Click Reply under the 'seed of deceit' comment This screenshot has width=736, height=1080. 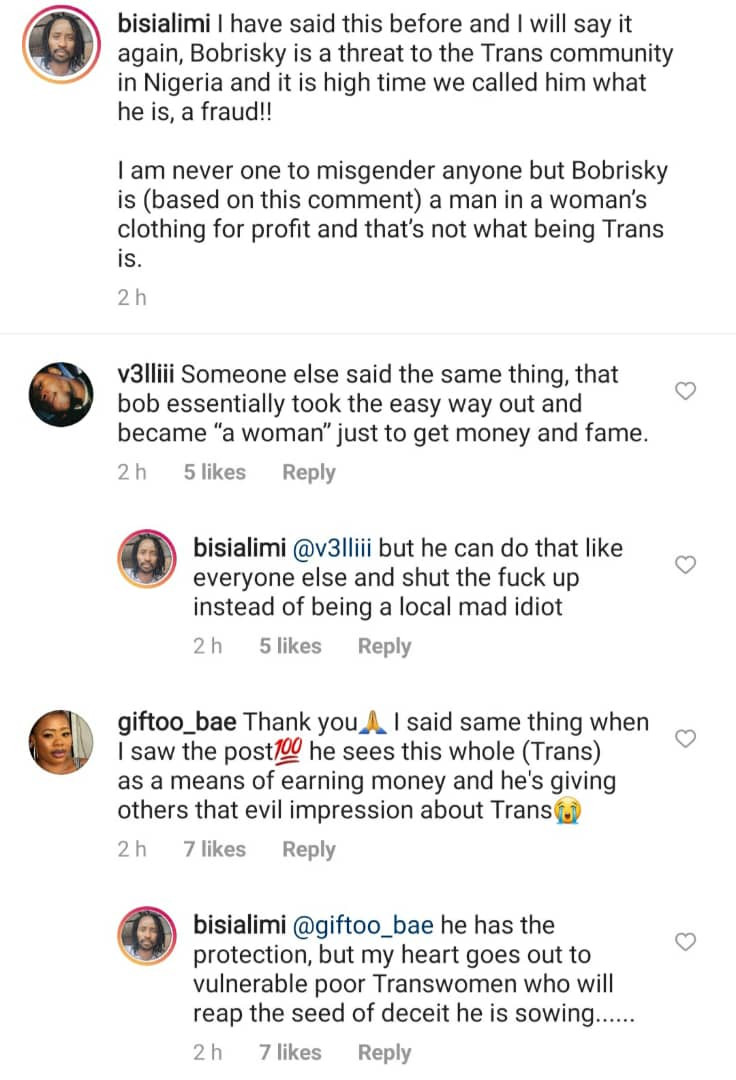(x=384, y=1053)
